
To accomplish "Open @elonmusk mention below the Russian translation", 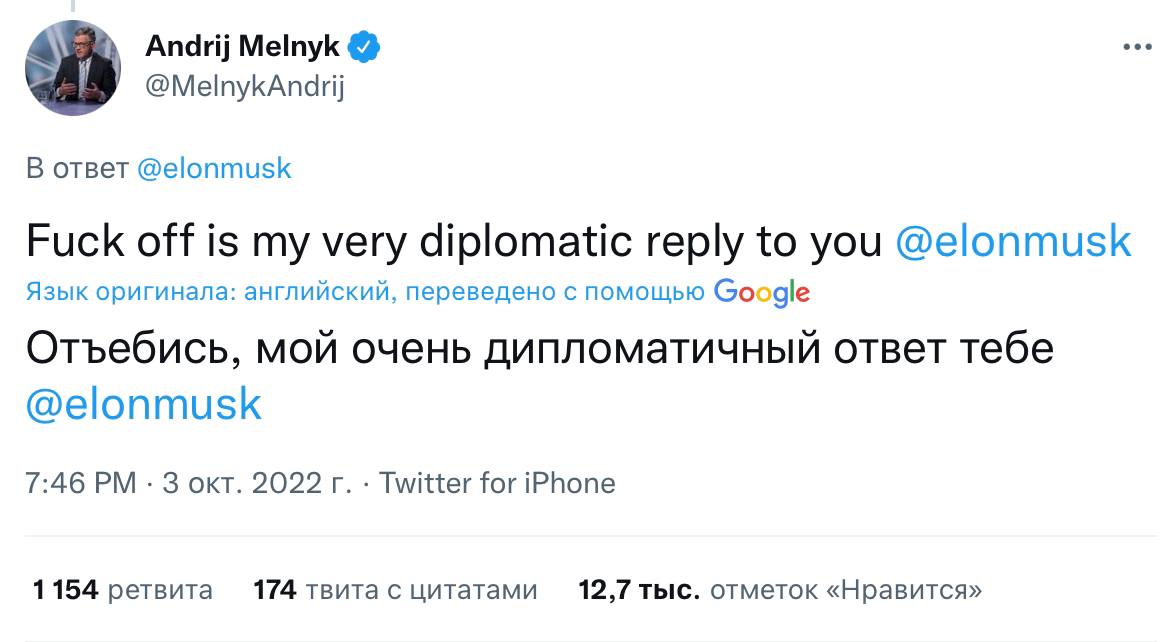I will tap(144, 404).
